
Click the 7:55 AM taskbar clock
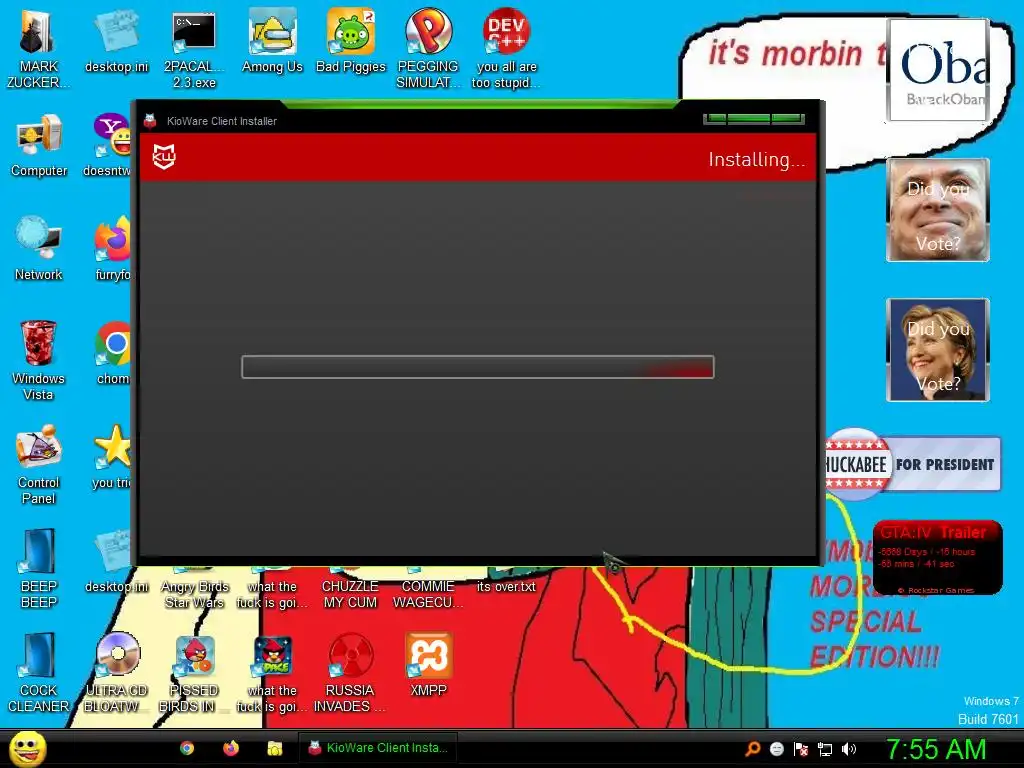[936, 749]
